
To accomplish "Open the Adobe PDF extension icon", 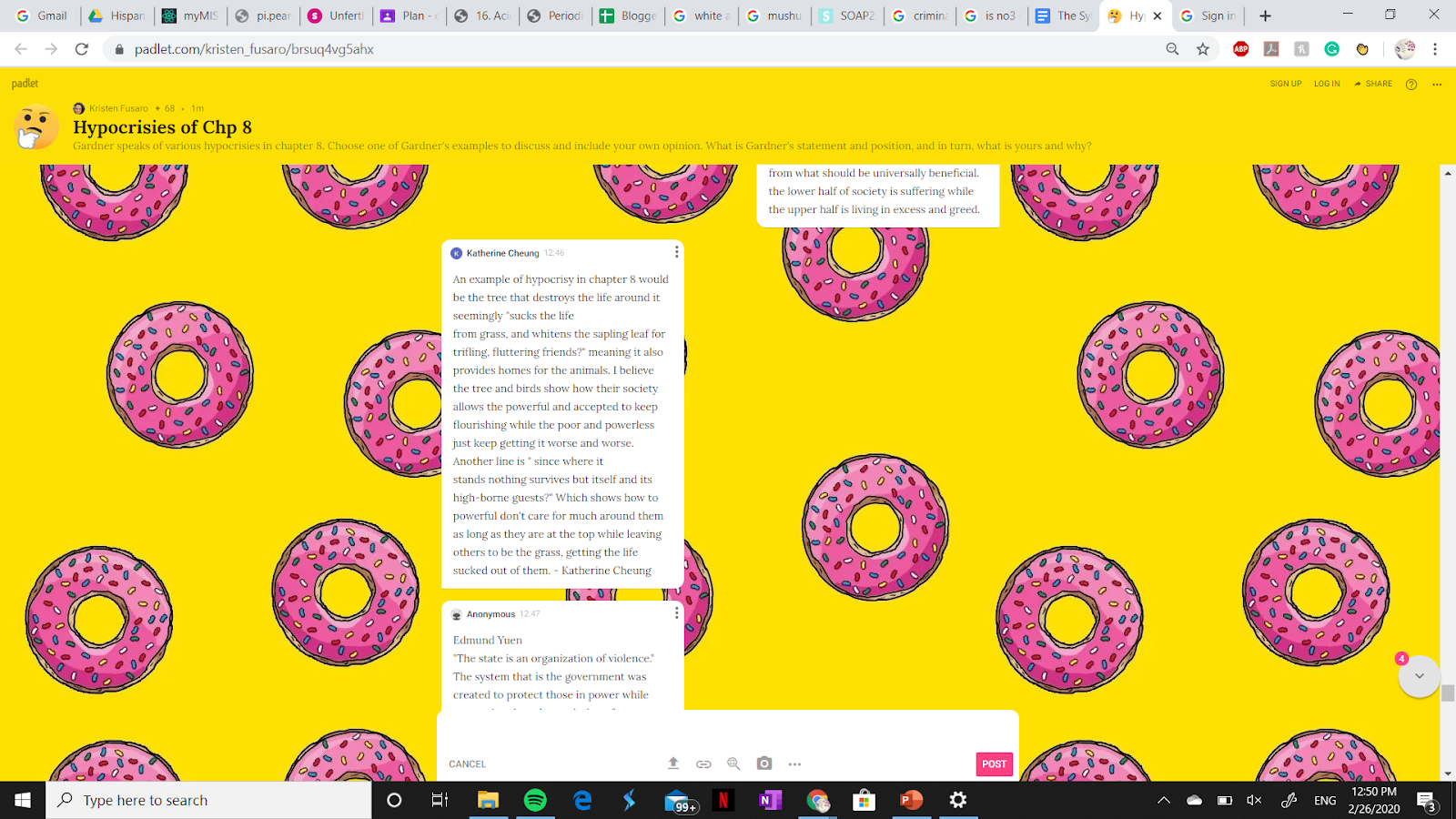I will pyautogui.click(x=1271, y=49).
